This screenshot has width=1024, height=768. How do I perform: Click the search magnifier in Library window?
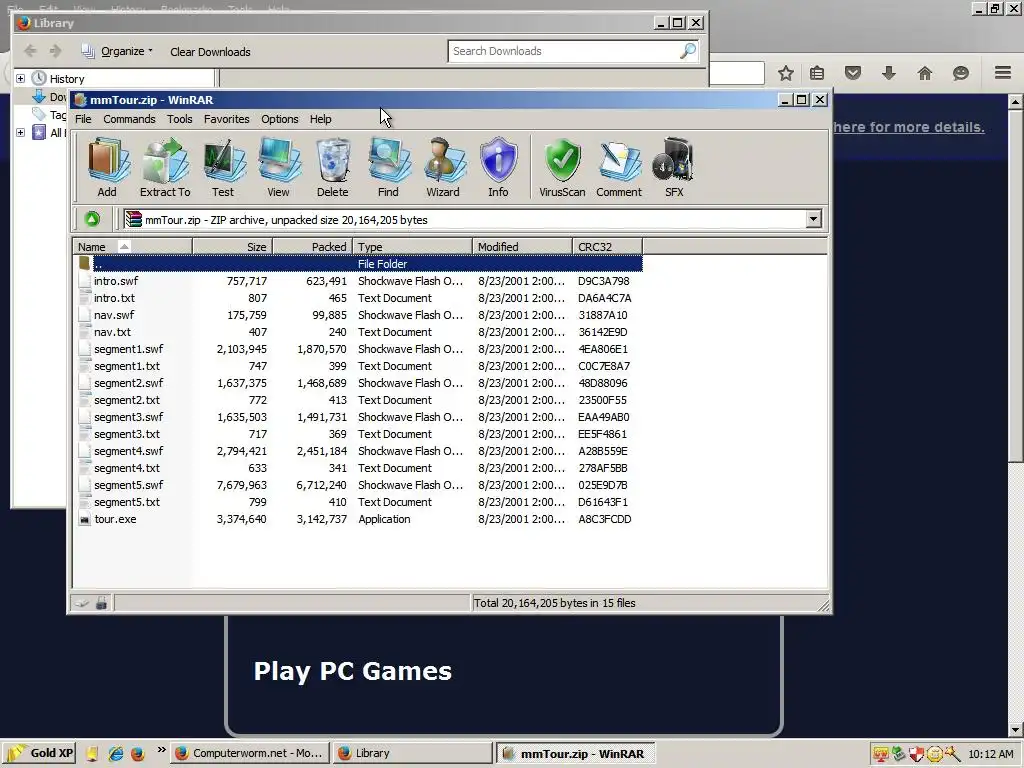(x=688, y=51)
